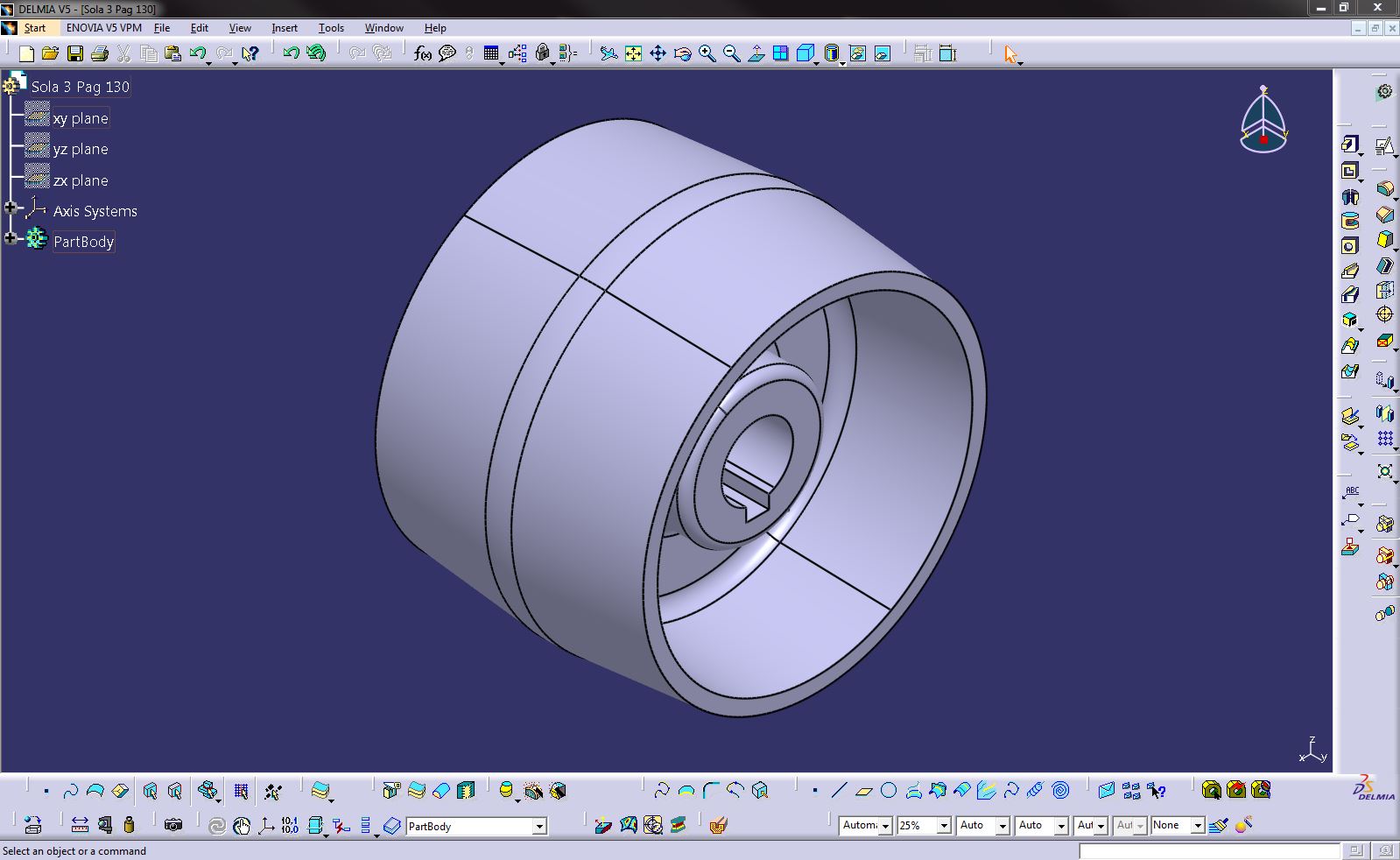Open the PartBody body selector dropdown
1400x860 pixels.
539,826
